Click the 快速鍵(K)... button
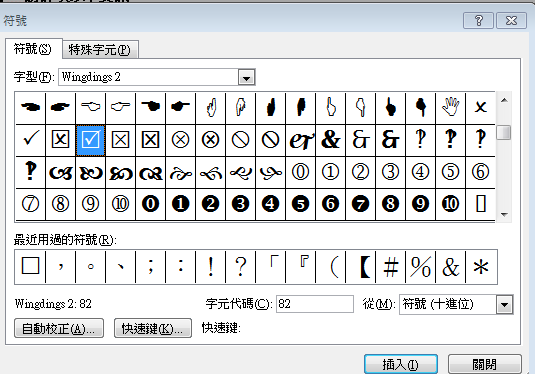 coord(153,329)
